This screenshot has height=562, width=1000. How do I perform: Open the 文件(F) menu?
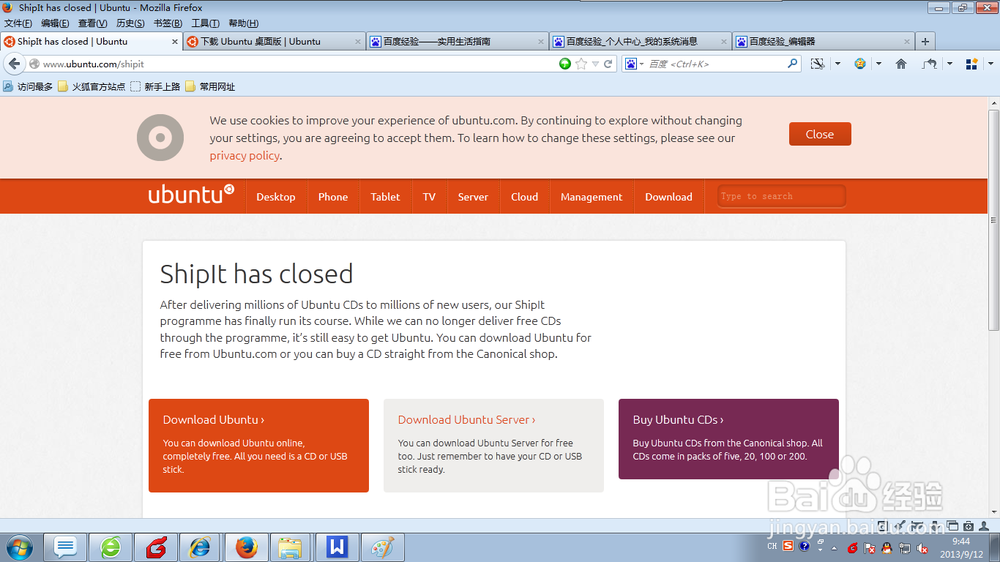(18, 23)
